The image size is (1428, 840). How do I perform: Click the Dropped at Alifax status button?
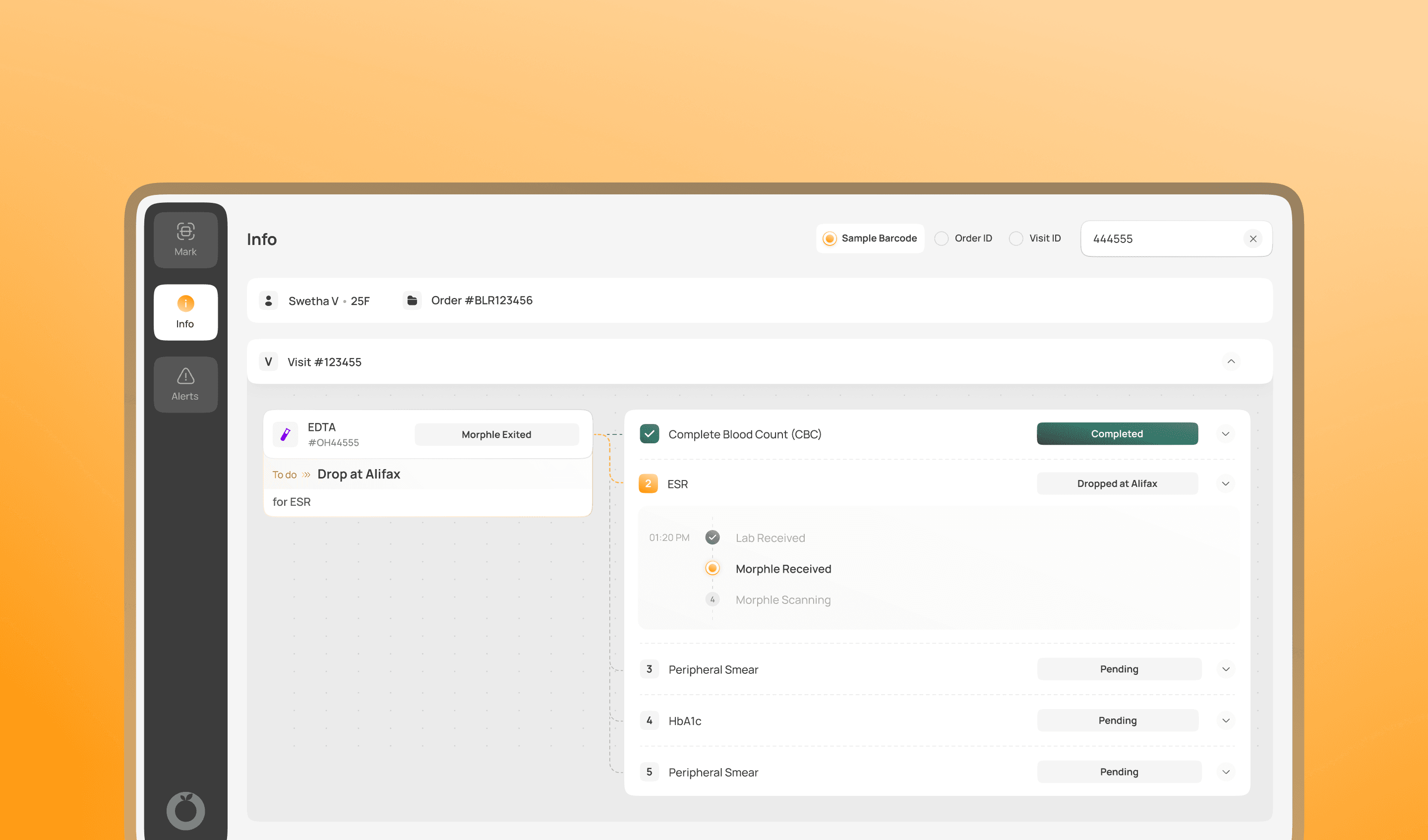(1117, 483)
